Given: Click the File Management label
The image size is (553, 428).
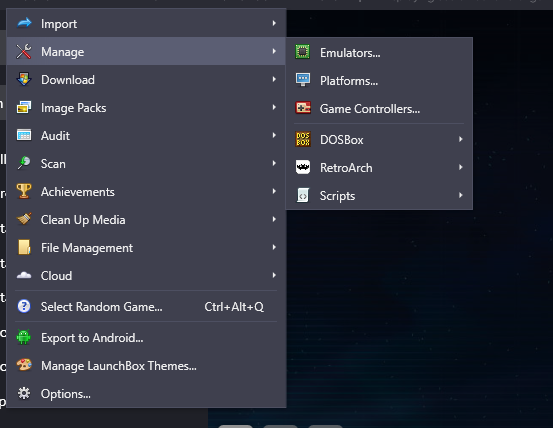Looking at the screenshot, I should 87,248.
